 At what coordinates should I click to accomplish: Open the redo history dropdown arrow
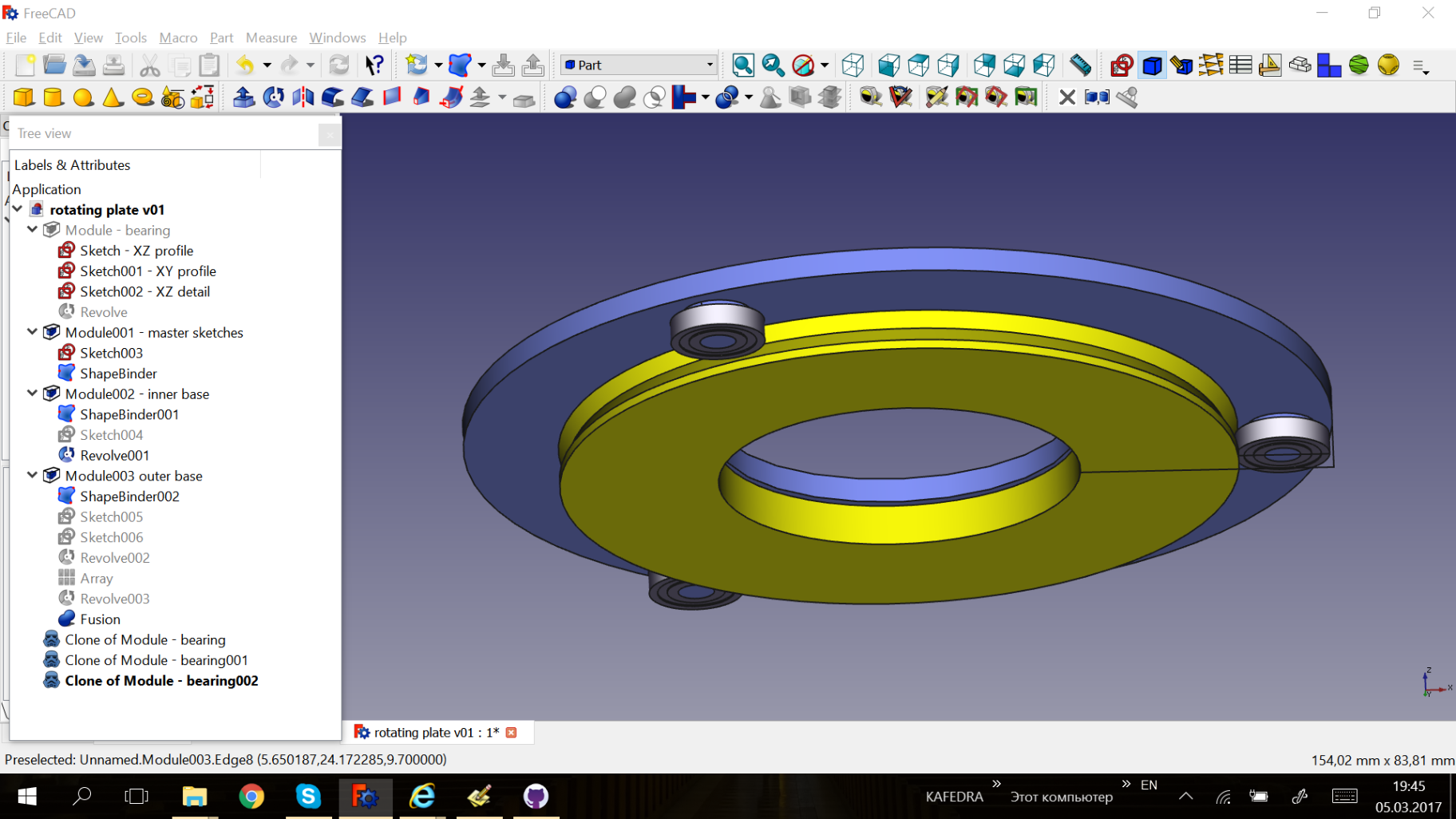311,65
